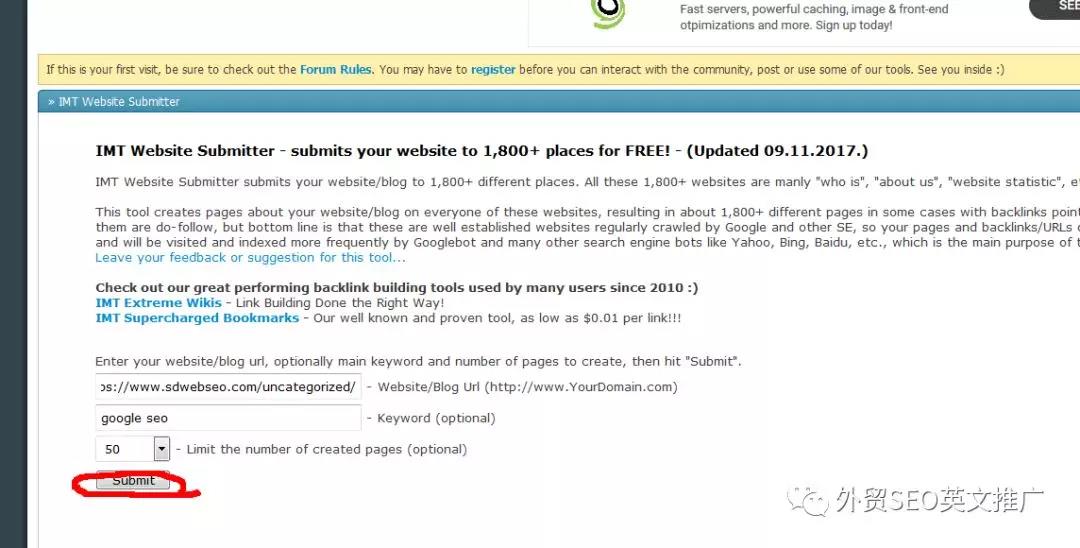Click the green swirl ad logo icon
Image resolution: width=1080 pixels, height=548 pixels.
[x=608, y=12]
